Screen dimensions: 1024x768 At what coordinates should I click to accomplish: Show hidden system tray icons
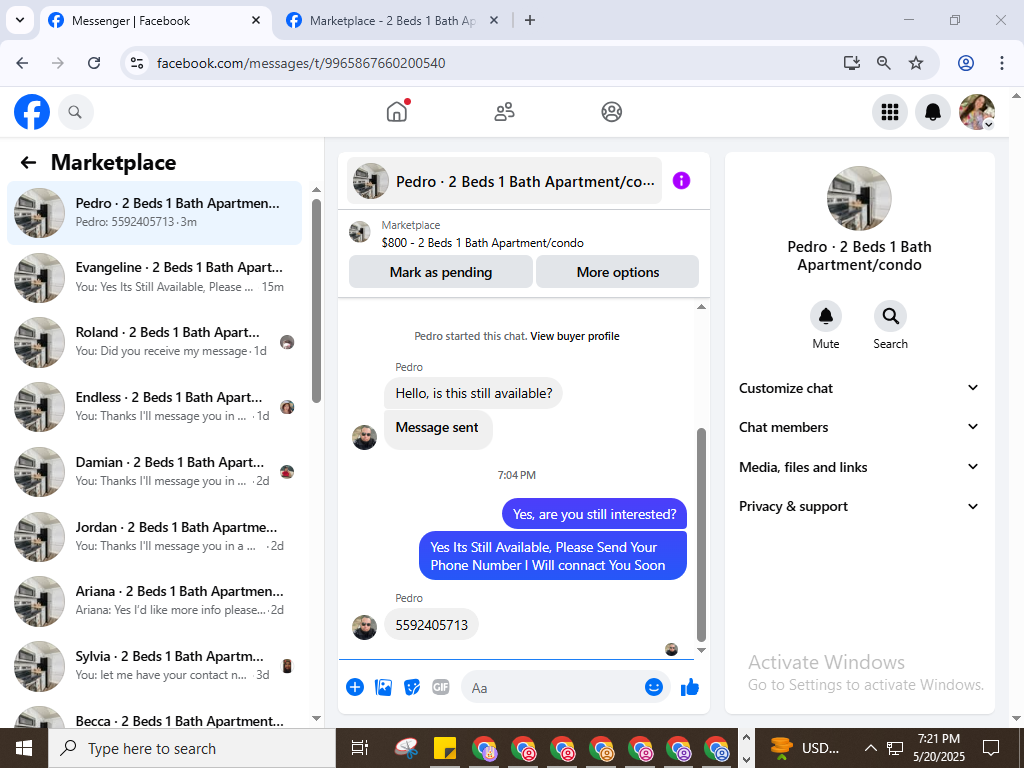tap(870, 747)
